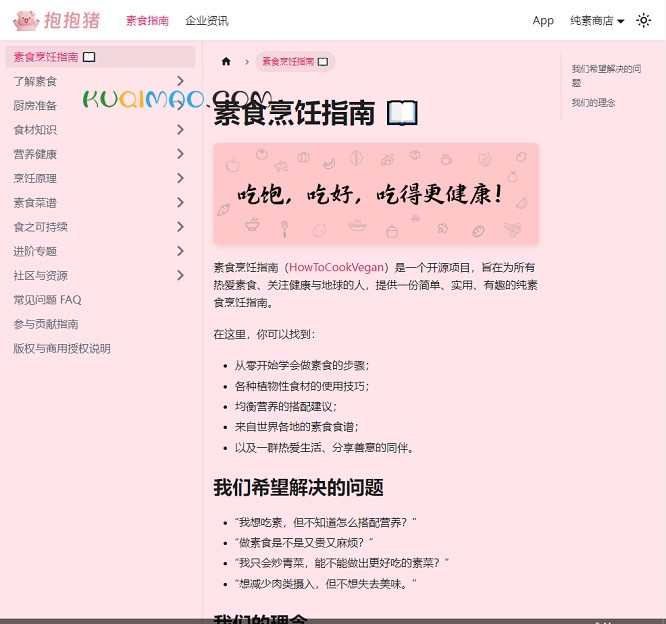Open the 食之可持续 sidebar section
This screenshot has height=624, width=666.
coord(40,227)
